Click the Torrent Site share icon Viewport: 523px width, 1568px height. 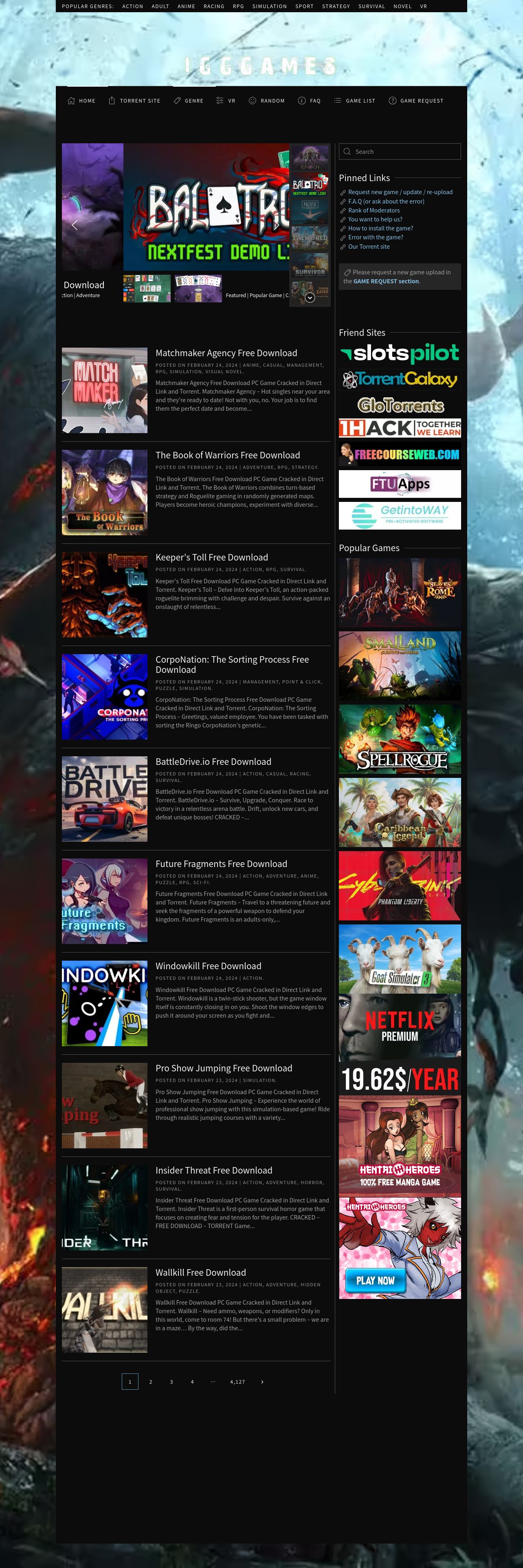[112, 101]
